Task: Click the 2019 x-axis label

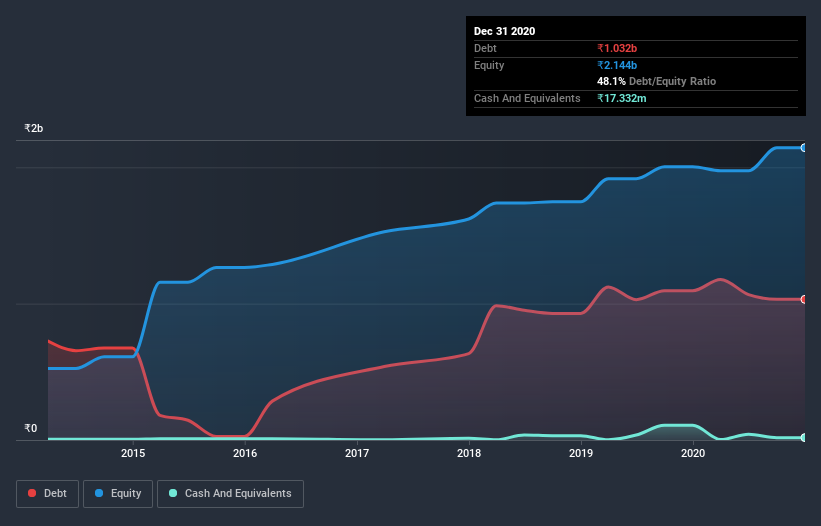Action: [581, 453]
